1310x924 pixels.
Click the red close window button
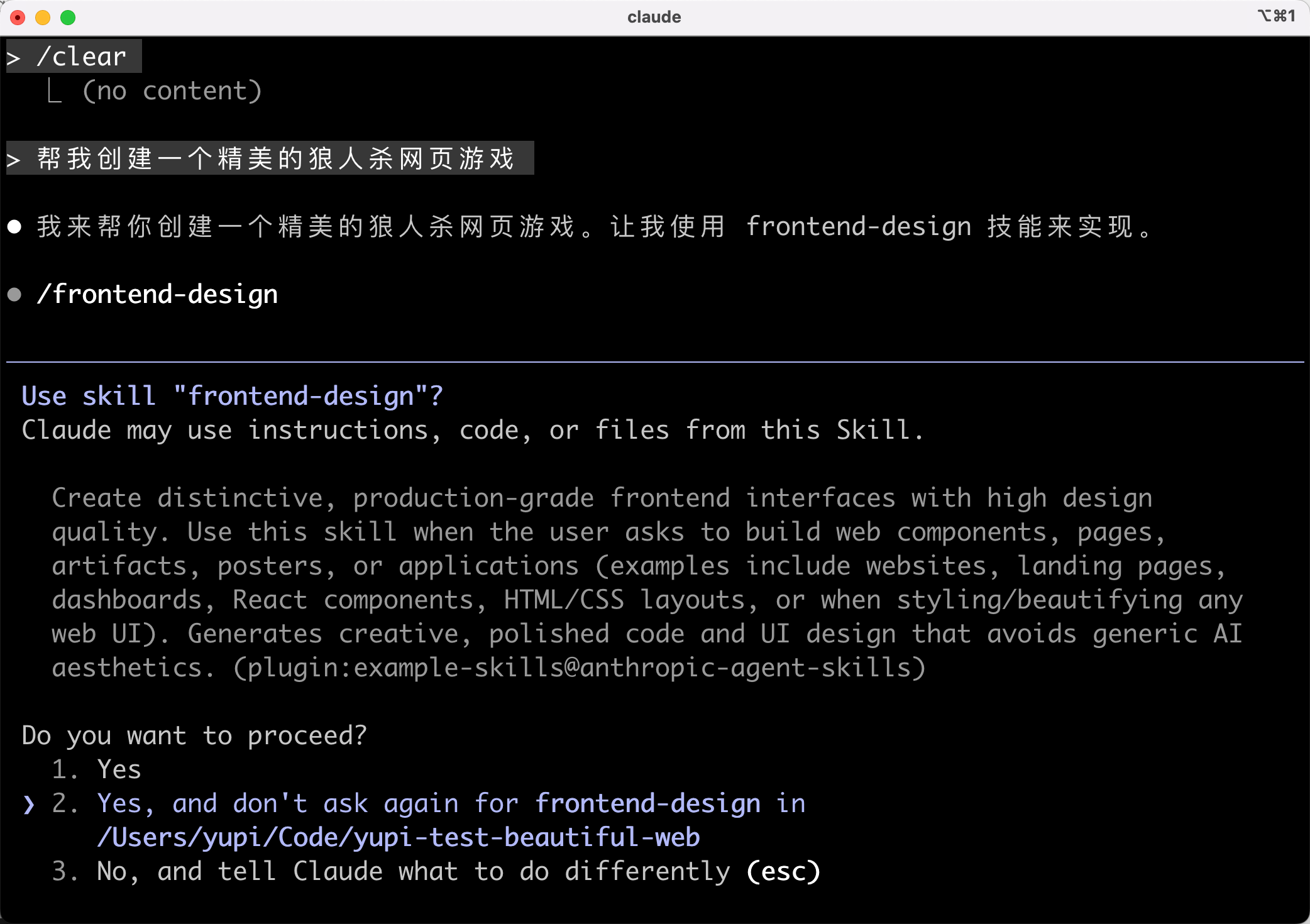18,18
